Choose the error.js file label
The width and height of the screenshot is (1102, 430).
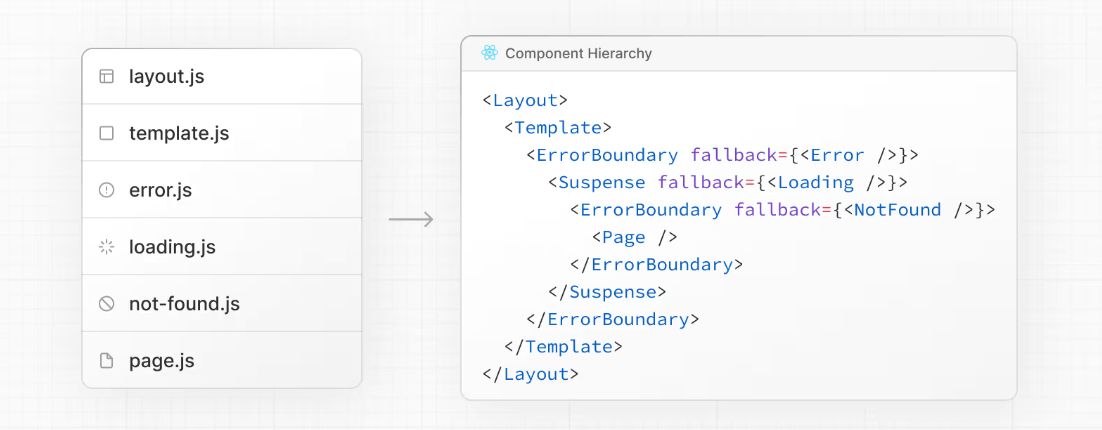click(x=160, y=190)
